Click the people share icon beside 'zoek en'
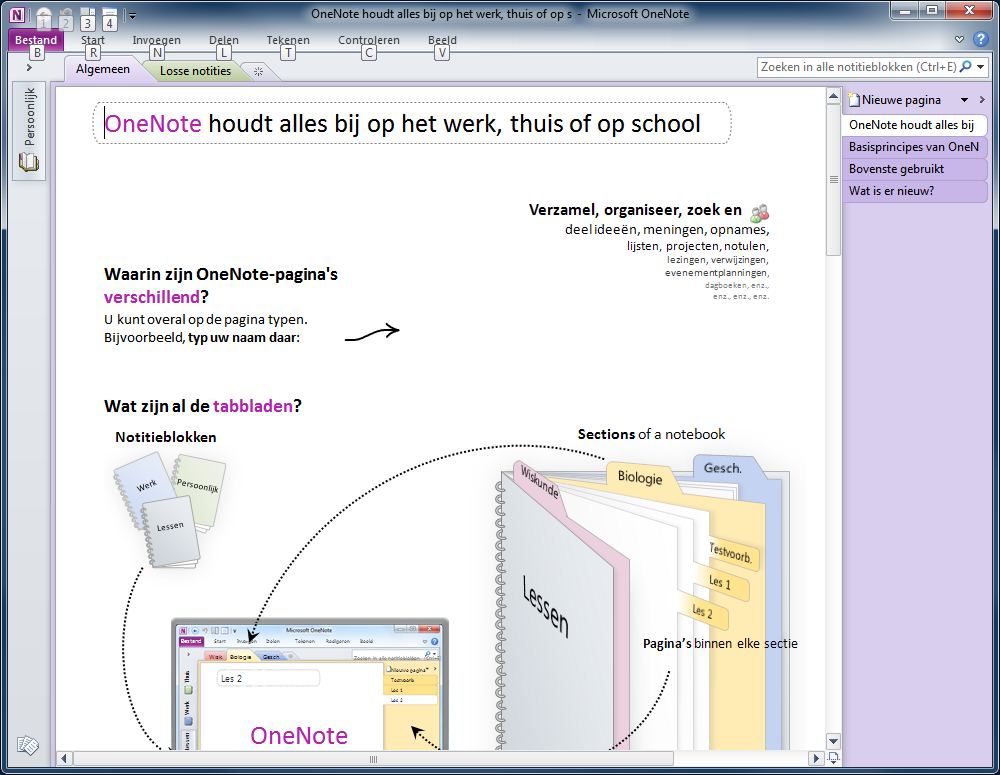1000x775 pixels. [x=759, y=212]
